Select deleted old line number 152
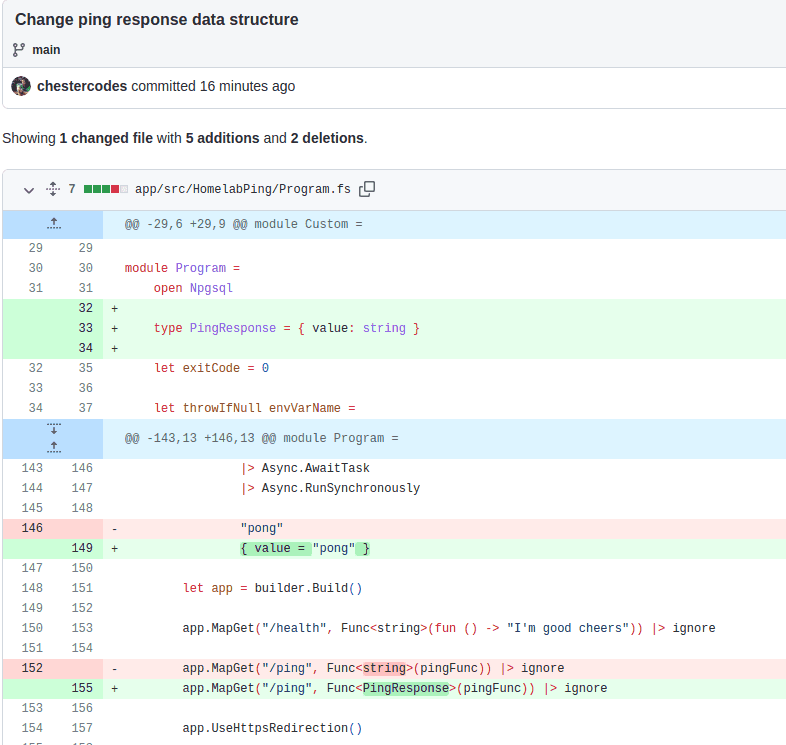 (x=32, y=668)
